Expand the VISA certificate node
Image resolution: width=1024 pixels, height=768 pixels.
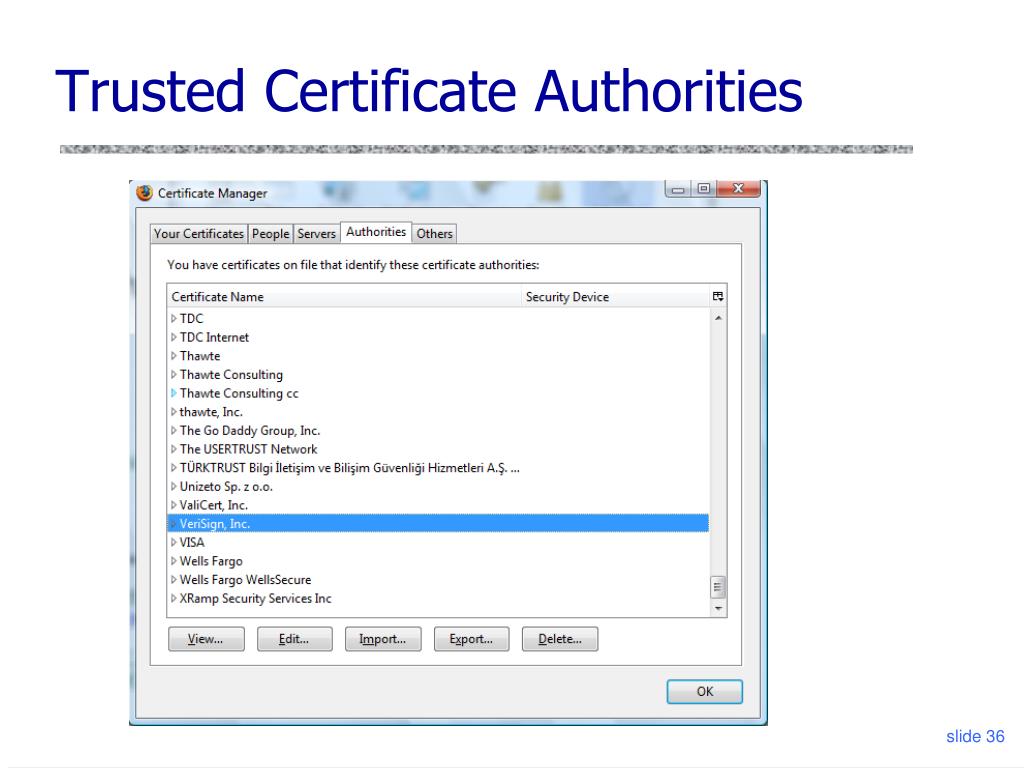click(174, 542)
